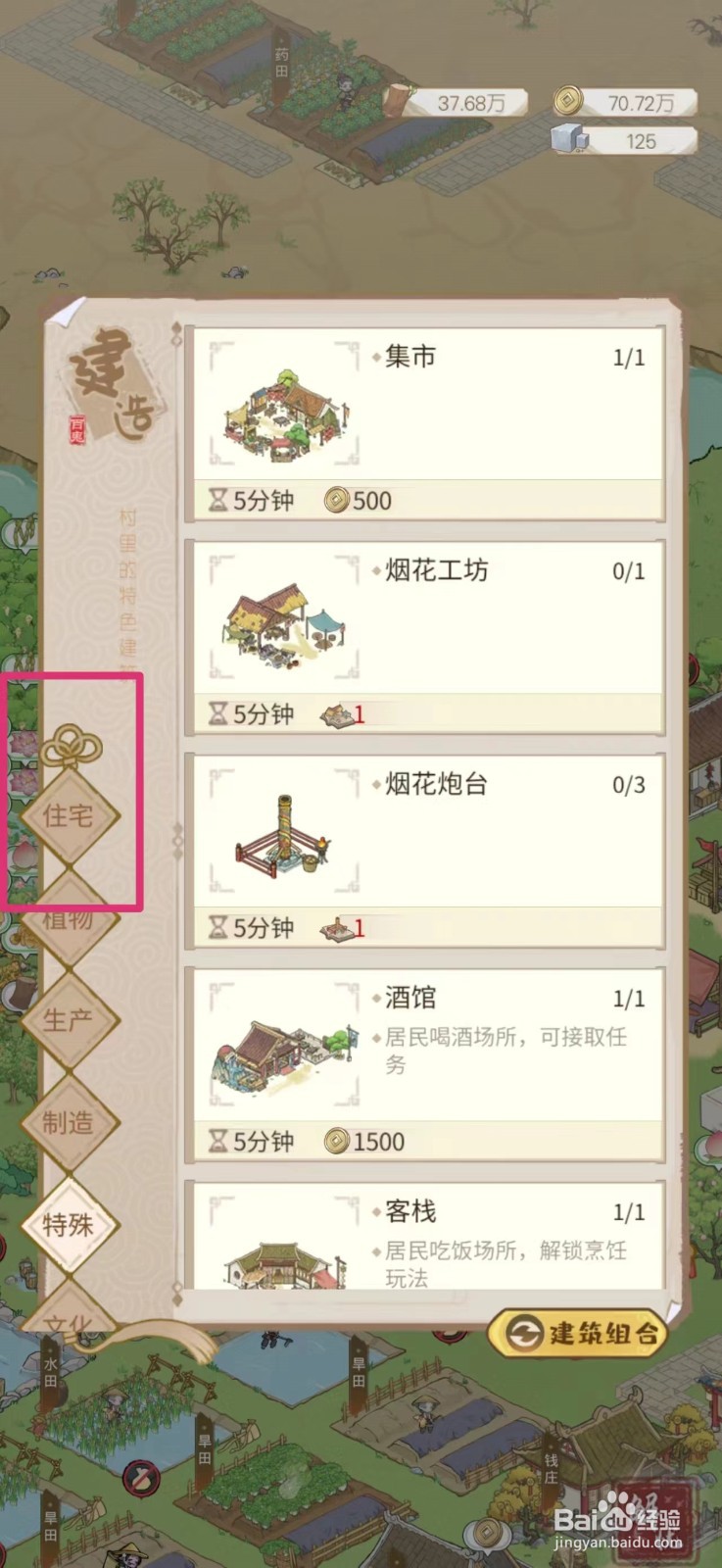722x1568 pixels.
Task: Select the 特殊 category tab
Action: pyautogui.click(x=68, y=1224)
